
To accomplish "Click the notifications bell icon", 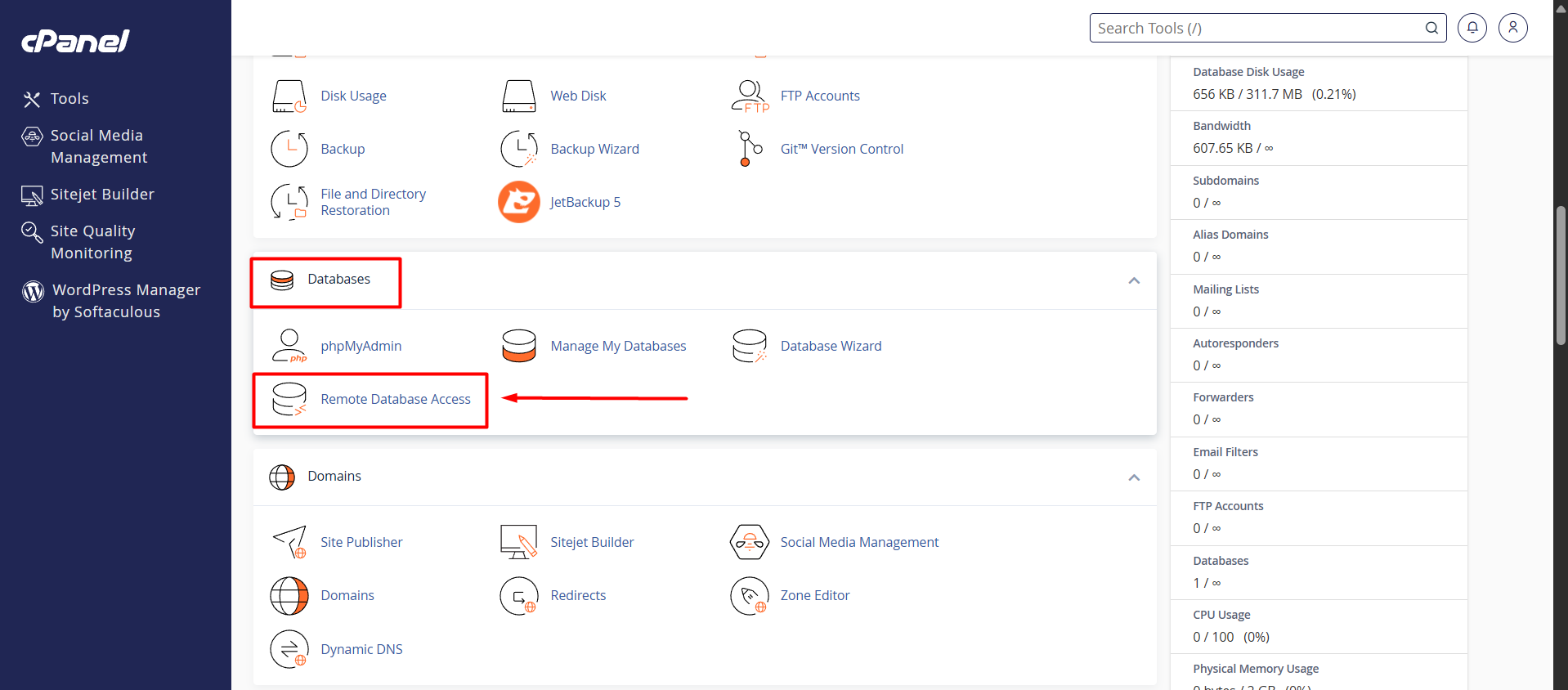I will coord(1472,28).
